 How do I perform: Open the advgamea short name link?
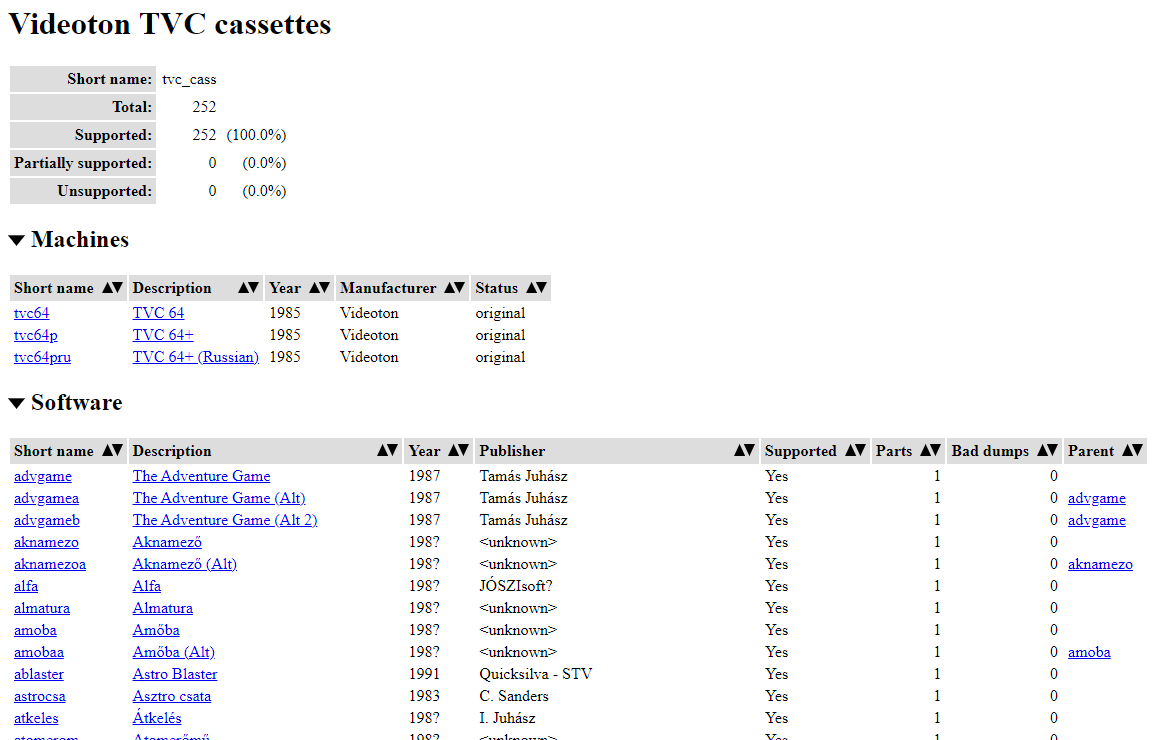[x=47, y=499]
